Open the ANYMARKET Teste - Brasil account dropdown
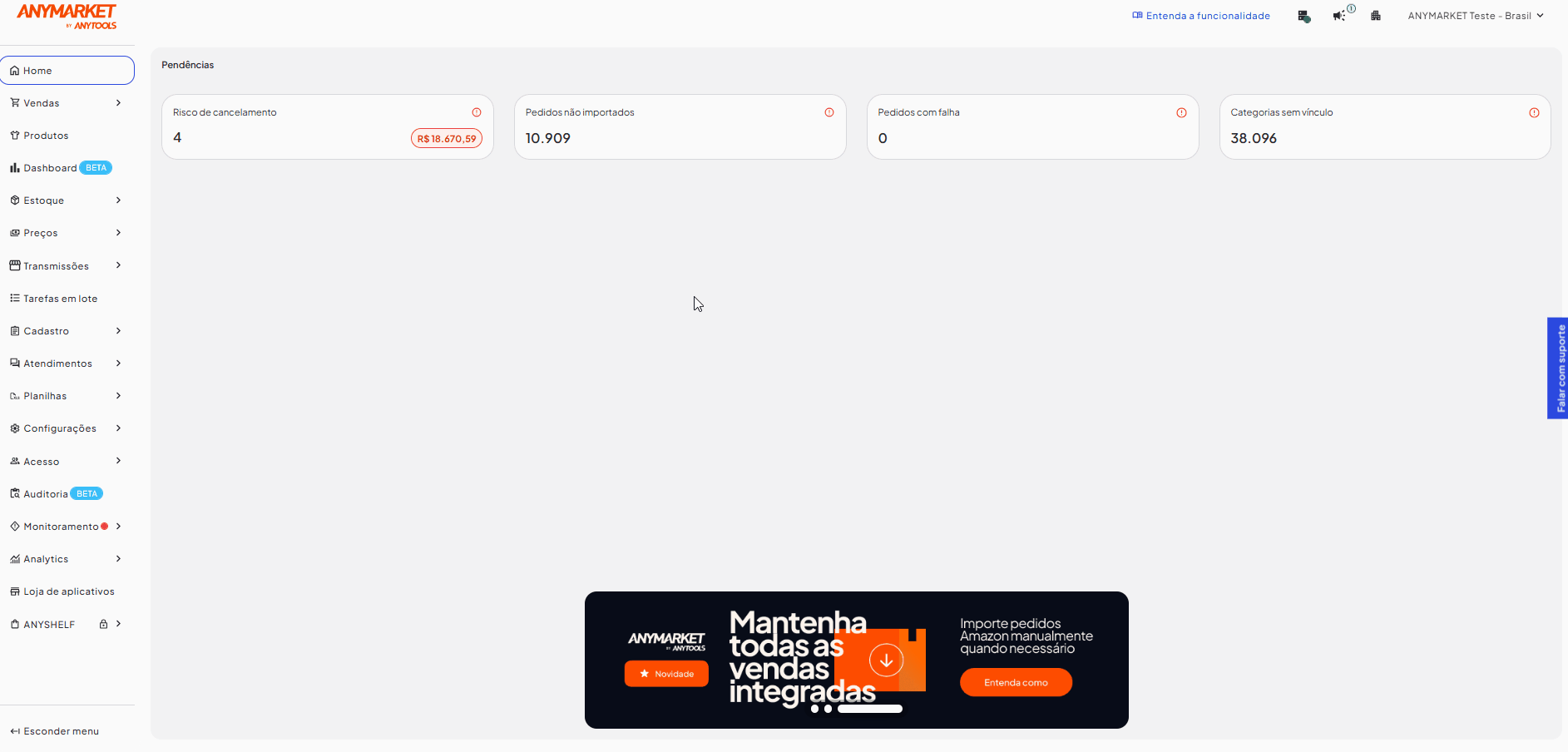1568x752 pixels. pyautogui.click(x=1475, y=16)
